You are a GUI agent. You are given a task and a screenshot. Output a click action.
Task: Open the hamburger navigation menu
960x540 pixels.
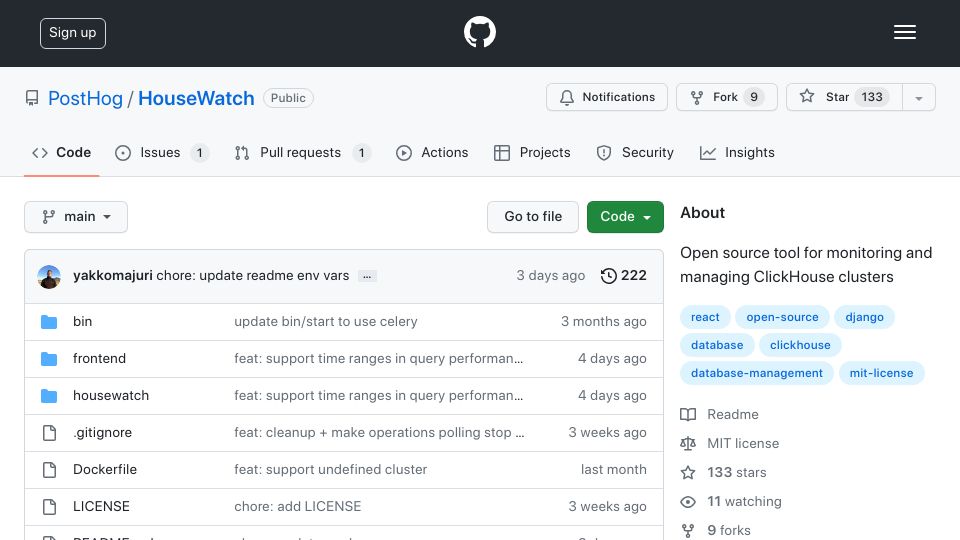[x=904, y=32]
